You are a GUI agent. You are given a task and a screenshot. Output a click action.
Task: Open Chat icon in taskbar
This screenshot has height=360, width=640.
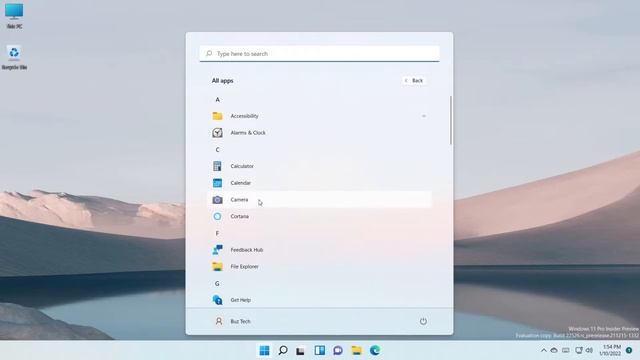click(338, 350)
